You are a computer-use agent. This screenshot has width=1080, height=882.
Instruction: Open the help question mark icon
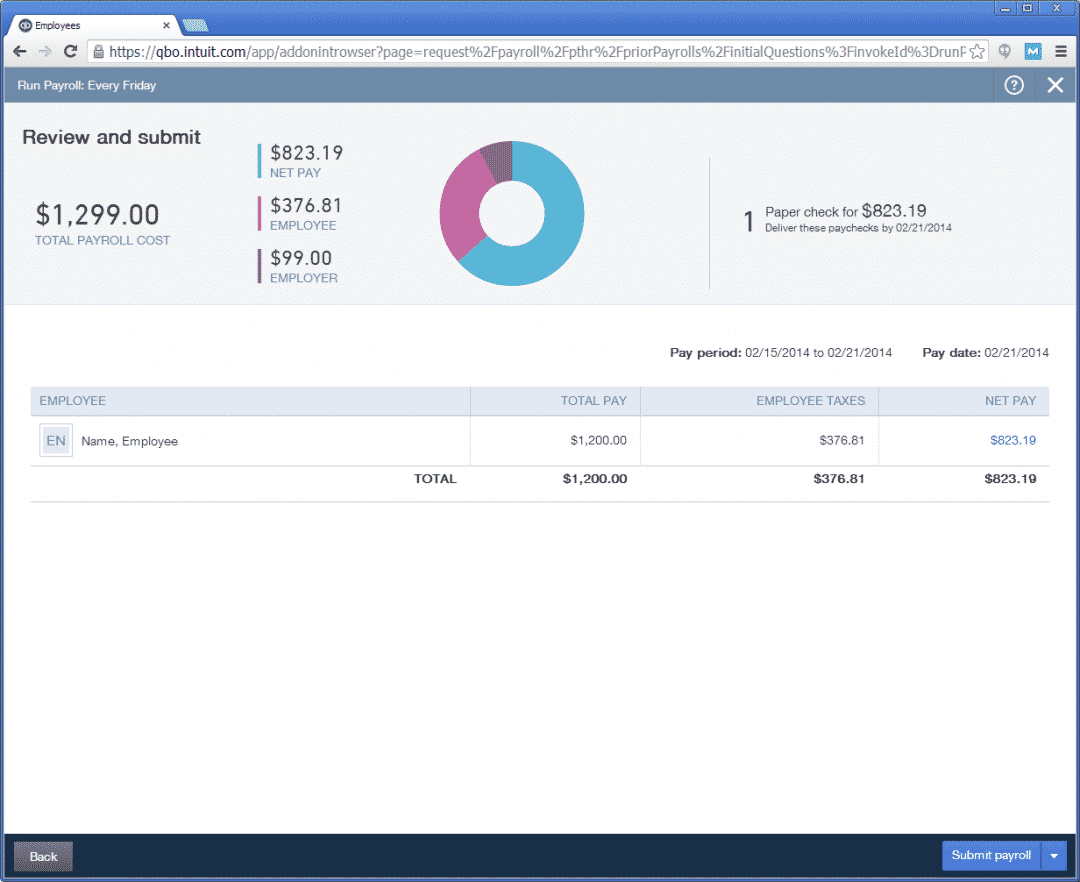(1014, 86)
